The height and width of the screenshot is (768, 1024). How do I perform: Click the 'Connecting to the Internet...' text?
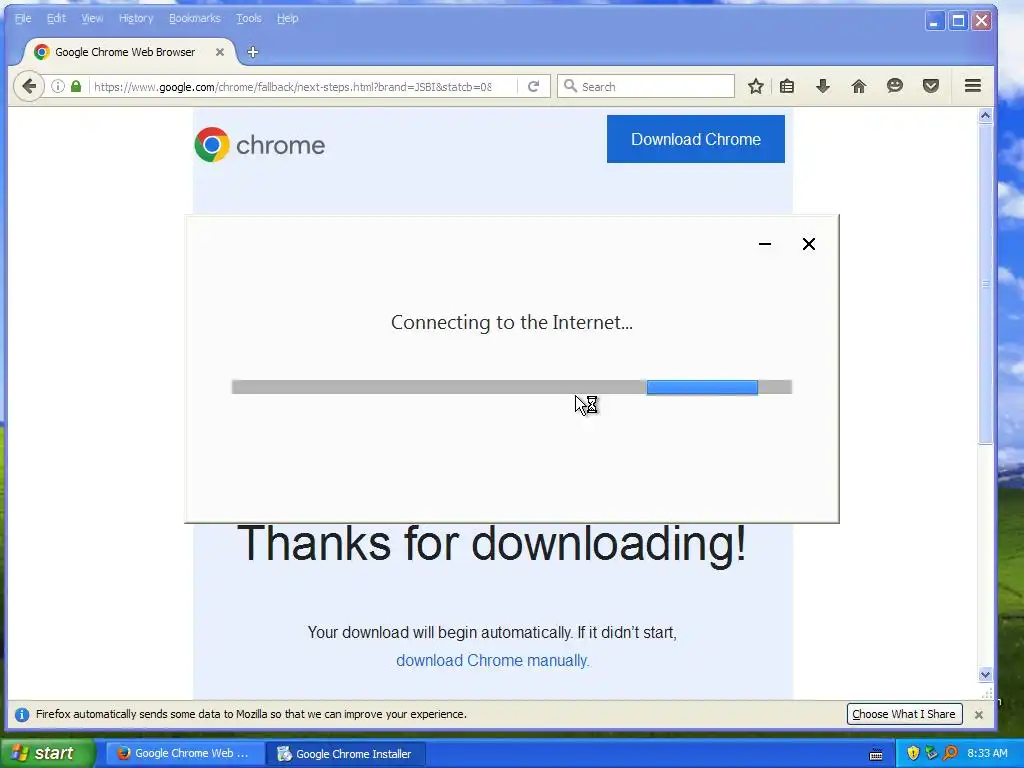(511, 322)
